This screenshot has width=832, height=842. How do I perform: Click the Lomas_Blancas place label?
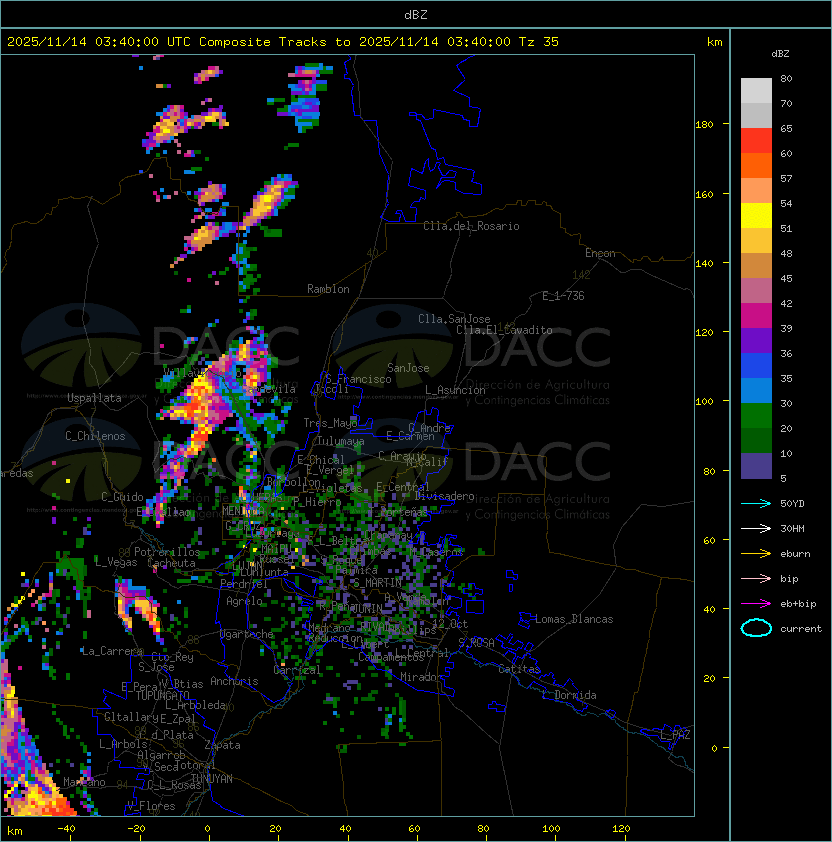tap(574, 619)
